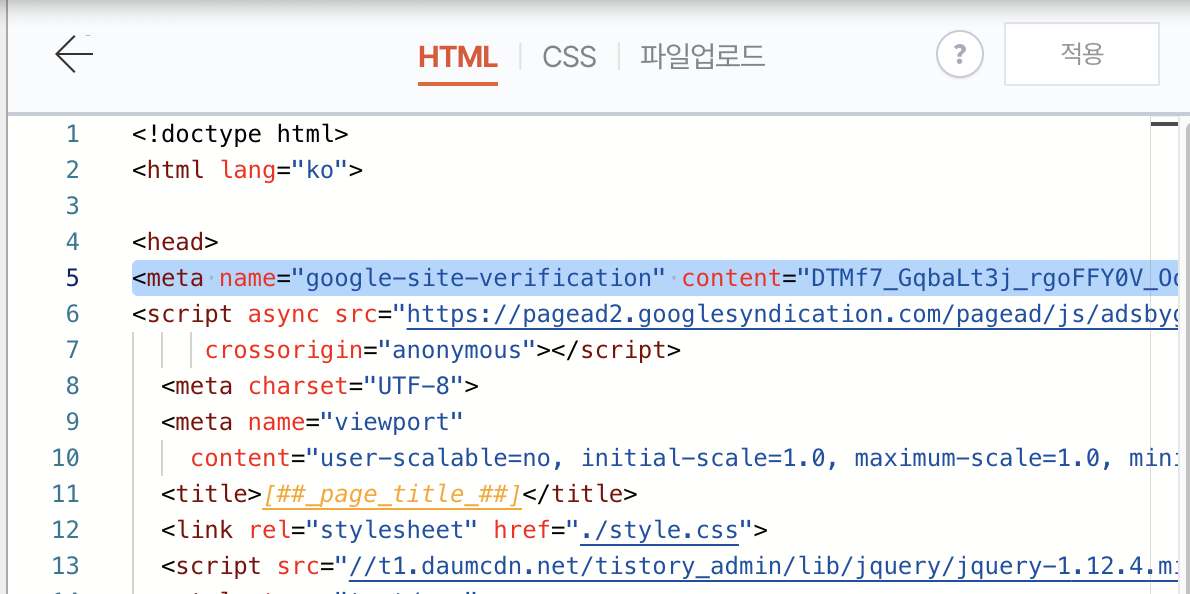Click the [##_page_title_##] placeholder
This screenshot has width=1190, height=594.
point(392,495)
